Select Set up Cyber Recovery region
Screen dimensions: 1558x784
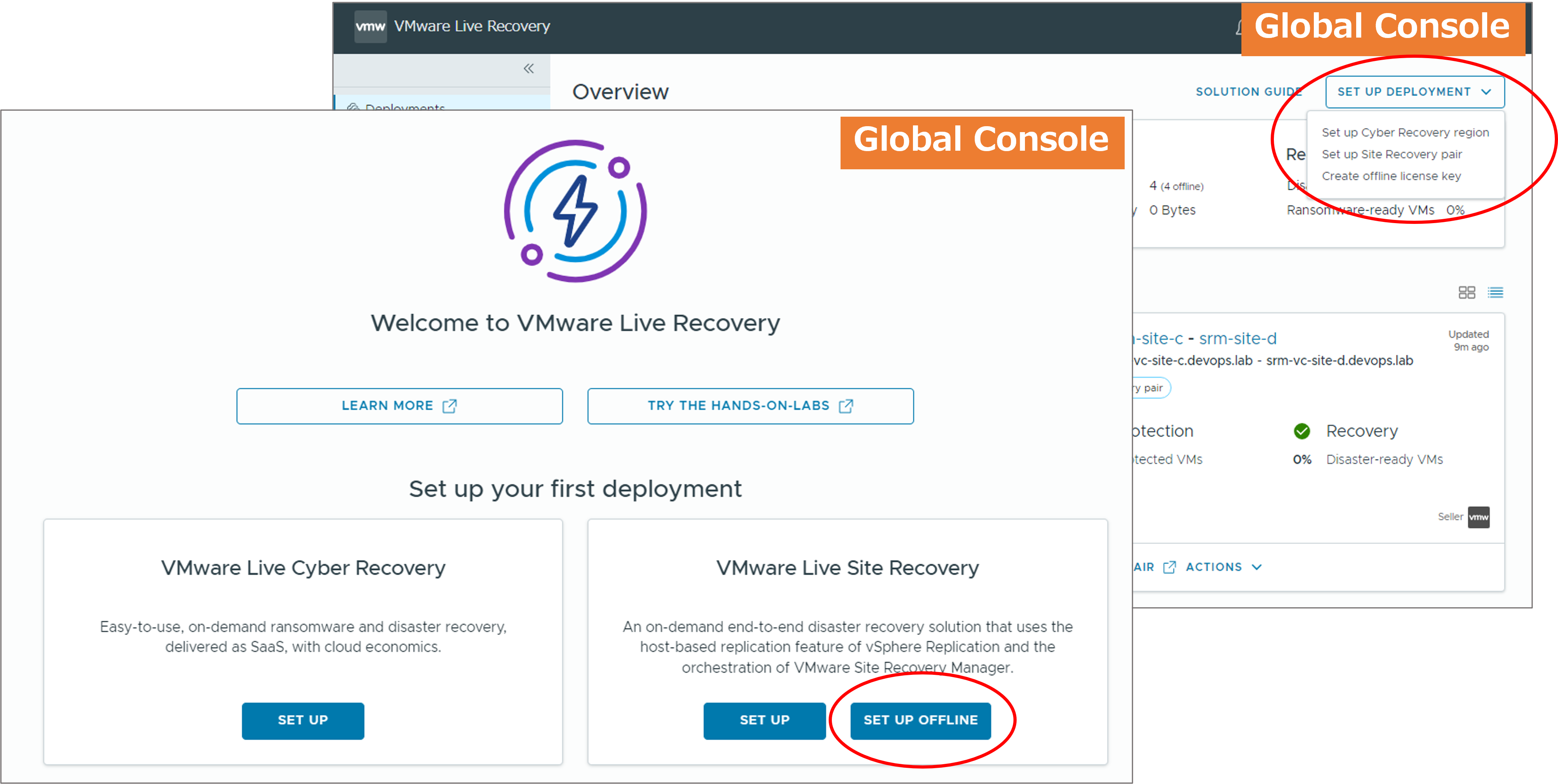pyautogui.click(x=1404, y=133)
